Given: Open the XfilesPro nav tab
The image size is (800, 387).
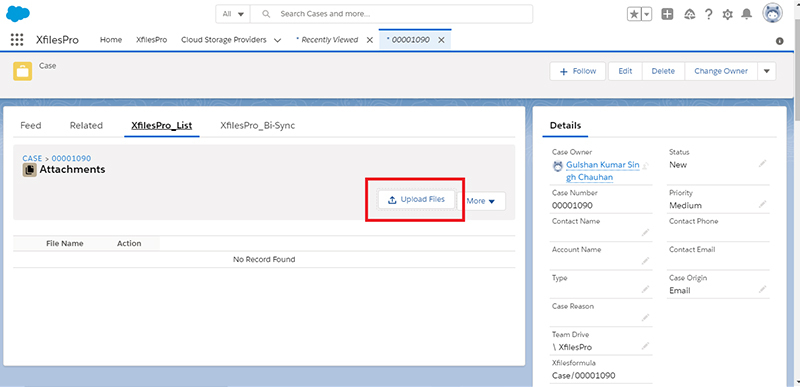Looking at the screenshot, I should coord(152,40).
